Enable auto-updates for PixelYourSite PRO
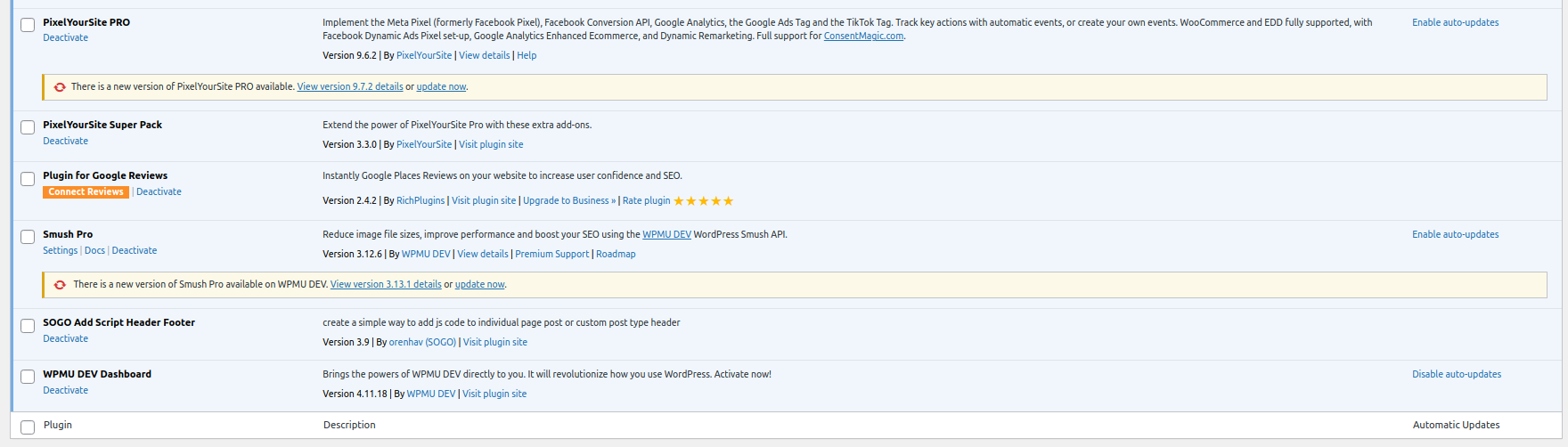This screenshot has height=447, width=1568. click(x=1455, y=22)
